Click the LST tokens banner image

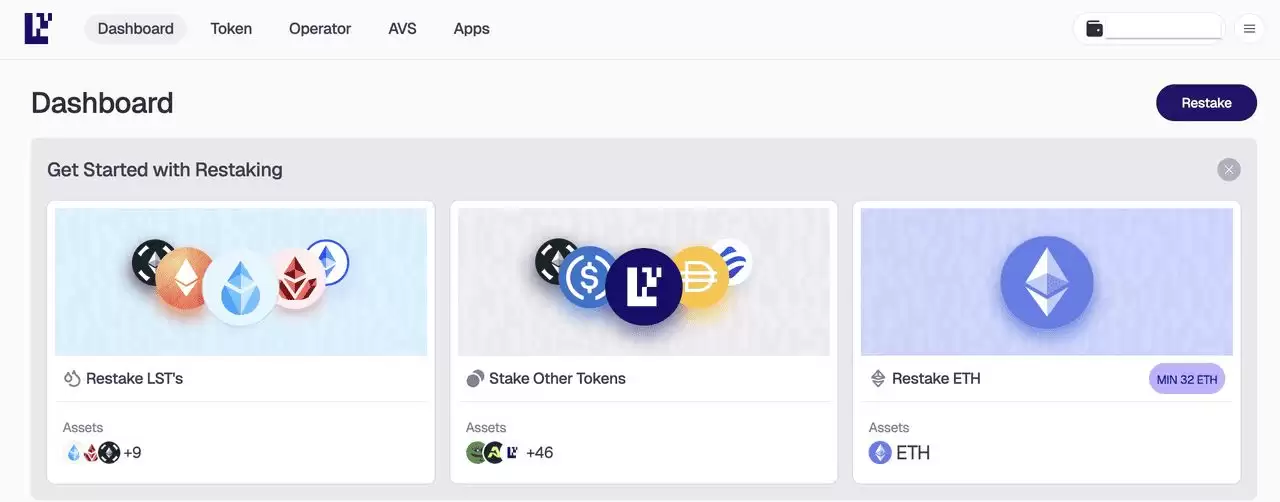point(241,282)
